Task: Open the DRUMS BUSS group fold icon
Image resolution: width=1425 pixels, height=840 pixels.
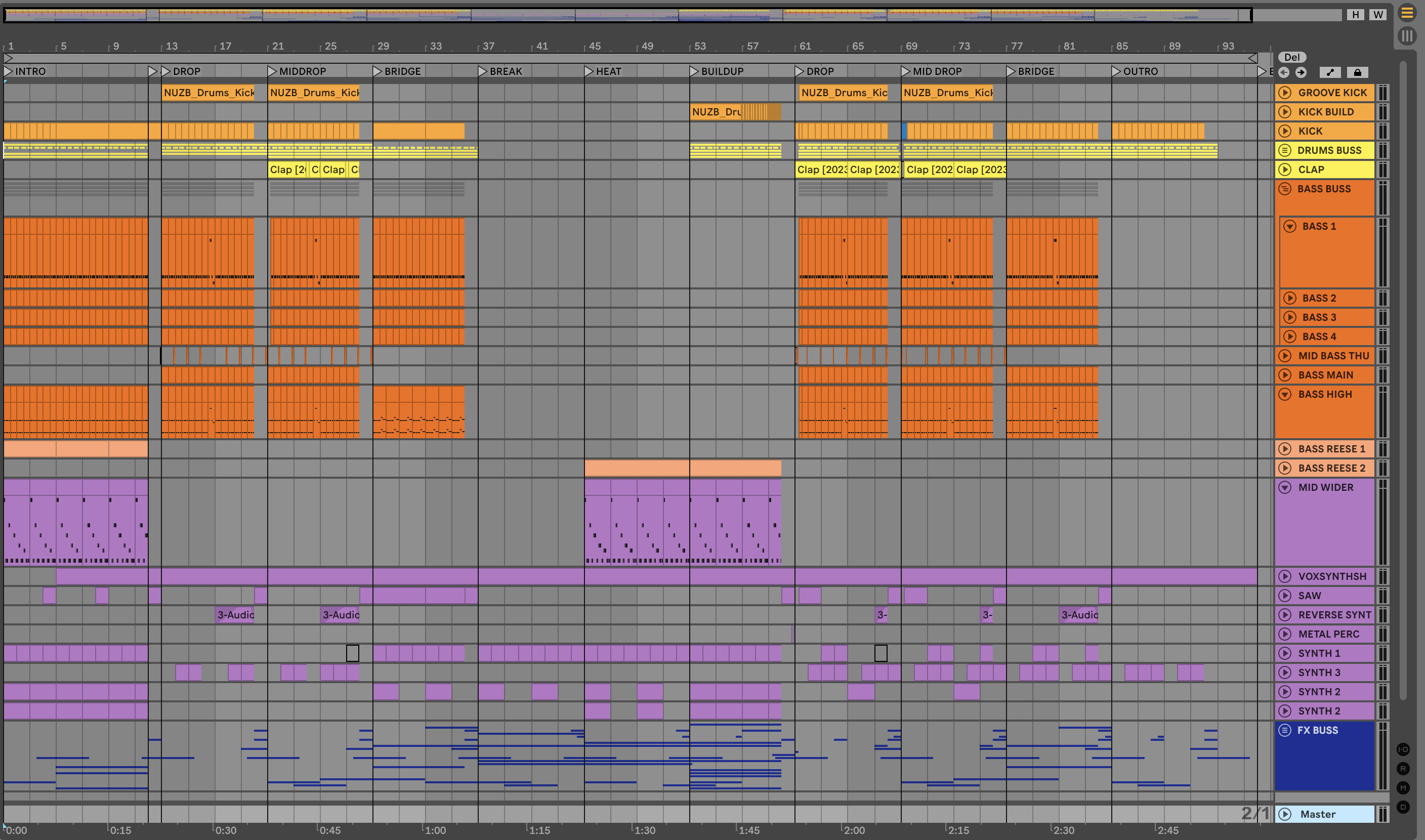Action: tap(1285, 150)
